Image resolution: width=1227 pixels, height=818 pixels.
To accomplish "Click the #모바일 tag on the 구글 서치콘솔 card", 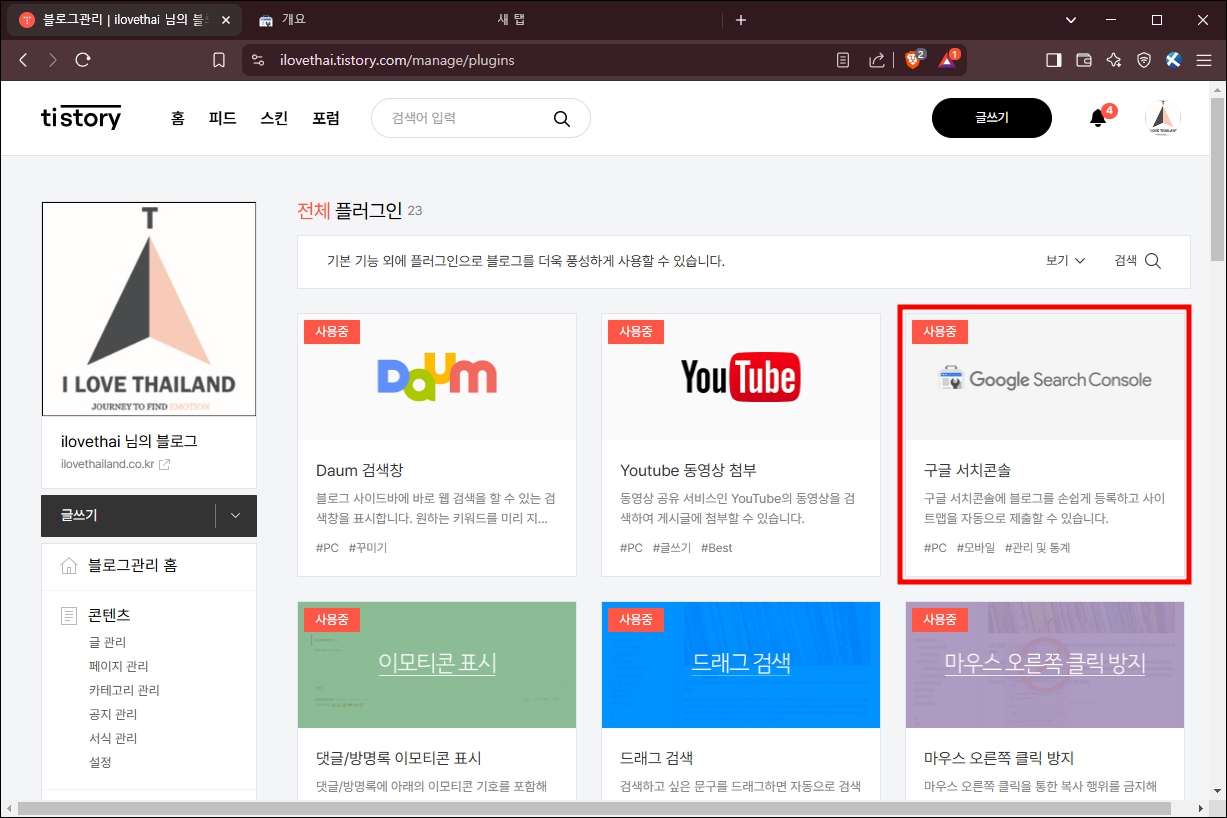I will click(976, 548).
